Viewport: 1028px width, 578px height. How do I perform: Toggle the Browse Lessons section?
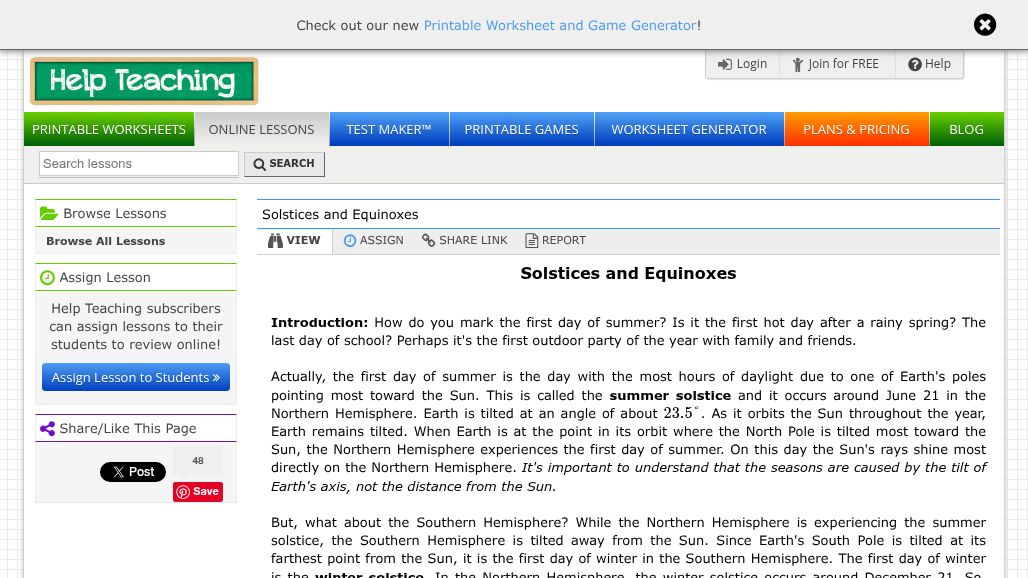[136, 213]
